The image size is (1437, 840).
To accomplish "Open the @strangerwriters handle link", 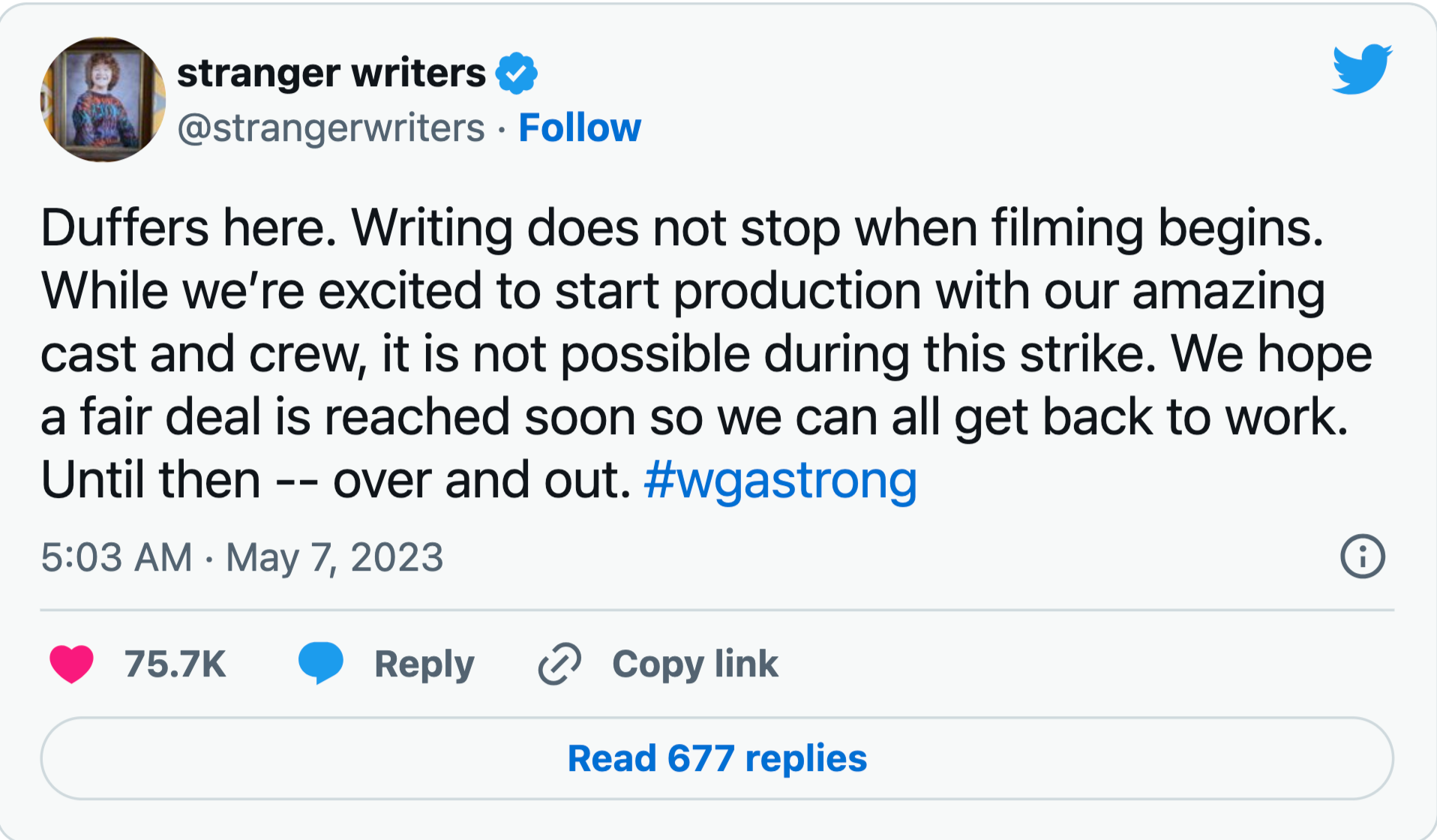I will [x=331, y=128].
